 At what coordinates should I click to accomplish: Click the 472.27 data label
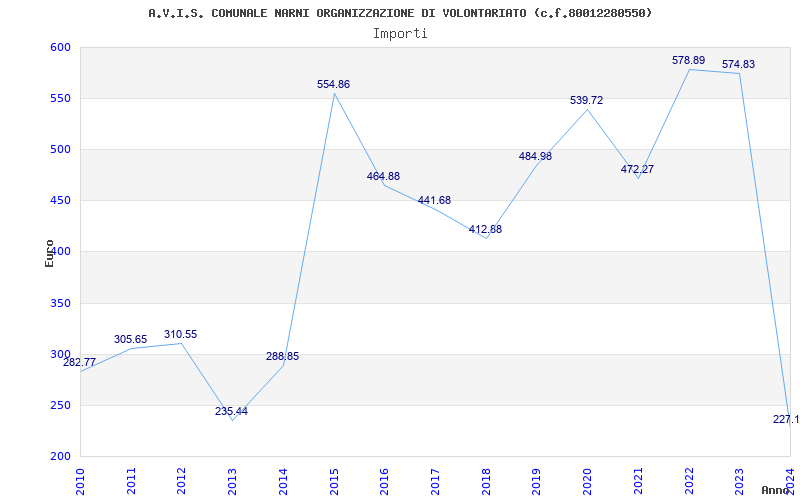click(x=637, y=169)
